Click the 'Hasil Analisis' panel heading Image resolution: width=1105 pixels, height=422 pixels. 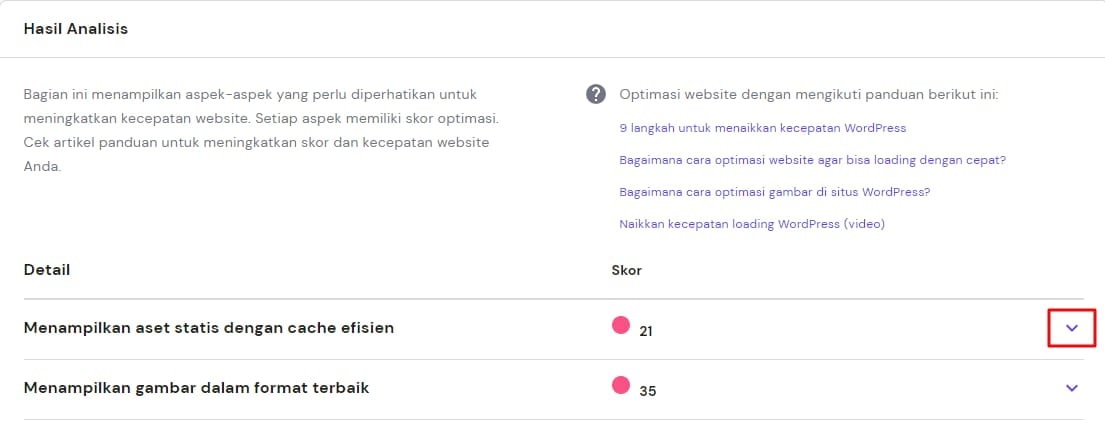tap(76, 29)
